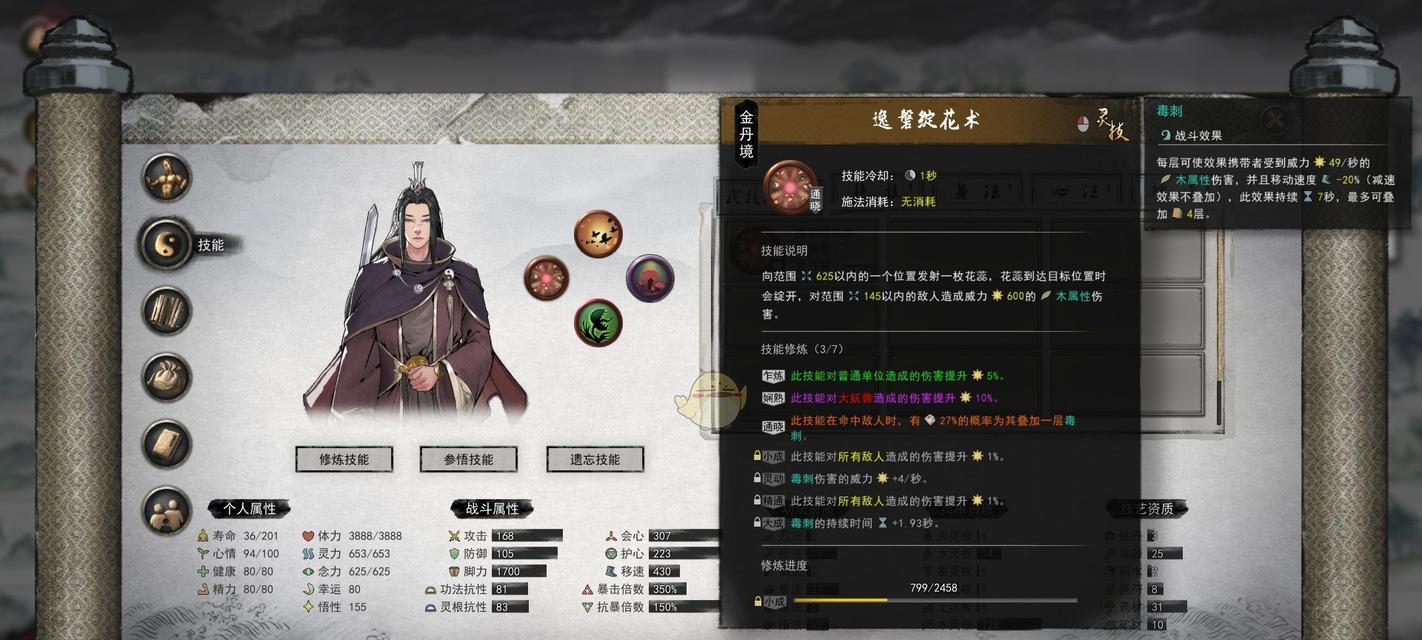Image resolution: width=1422 pixels, height=640 pixels.
Task: Click the lock beside 大成 tier
Action: 757,522
